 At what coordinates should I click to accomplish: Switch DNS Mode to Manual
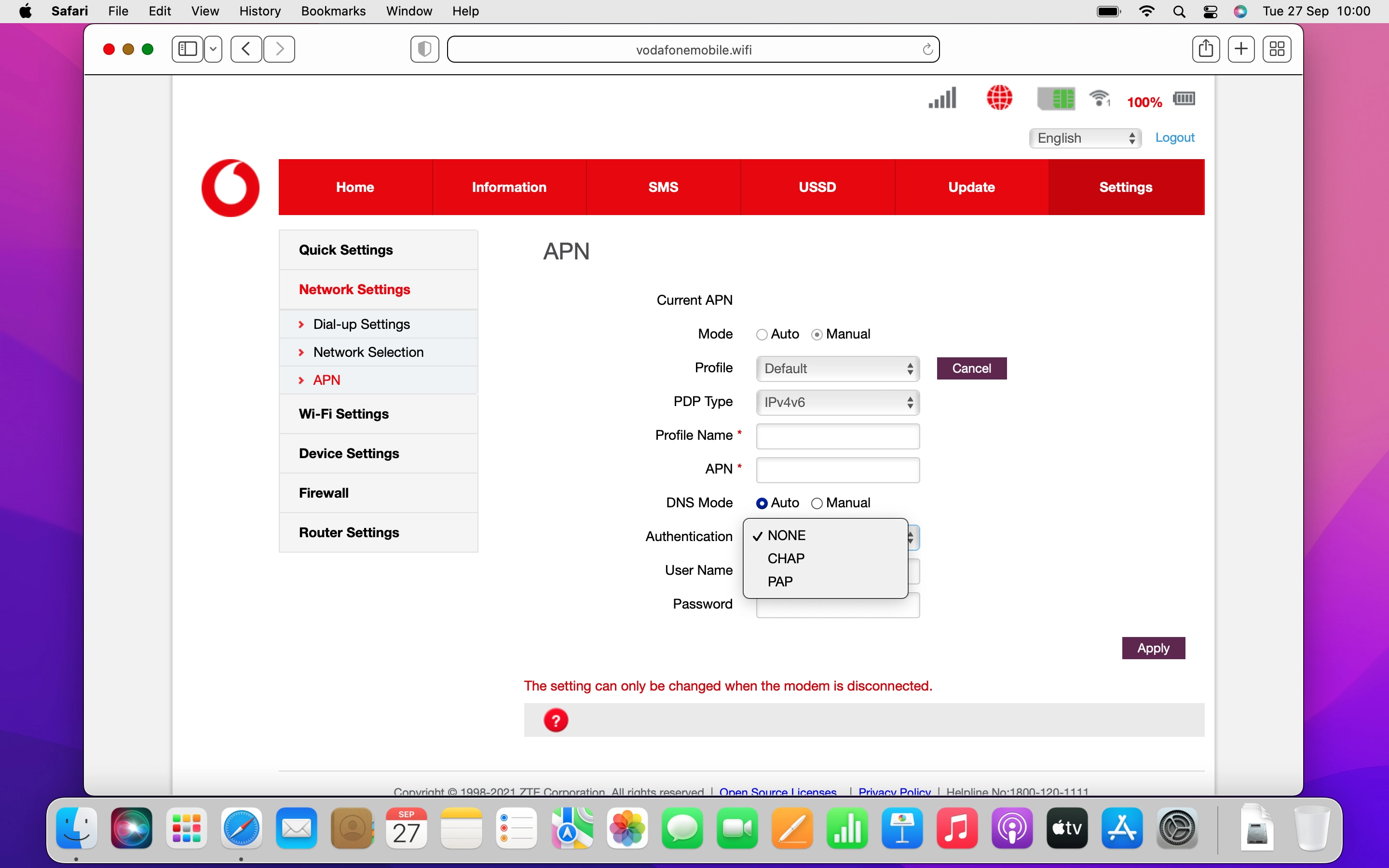(x=817, y=503)
